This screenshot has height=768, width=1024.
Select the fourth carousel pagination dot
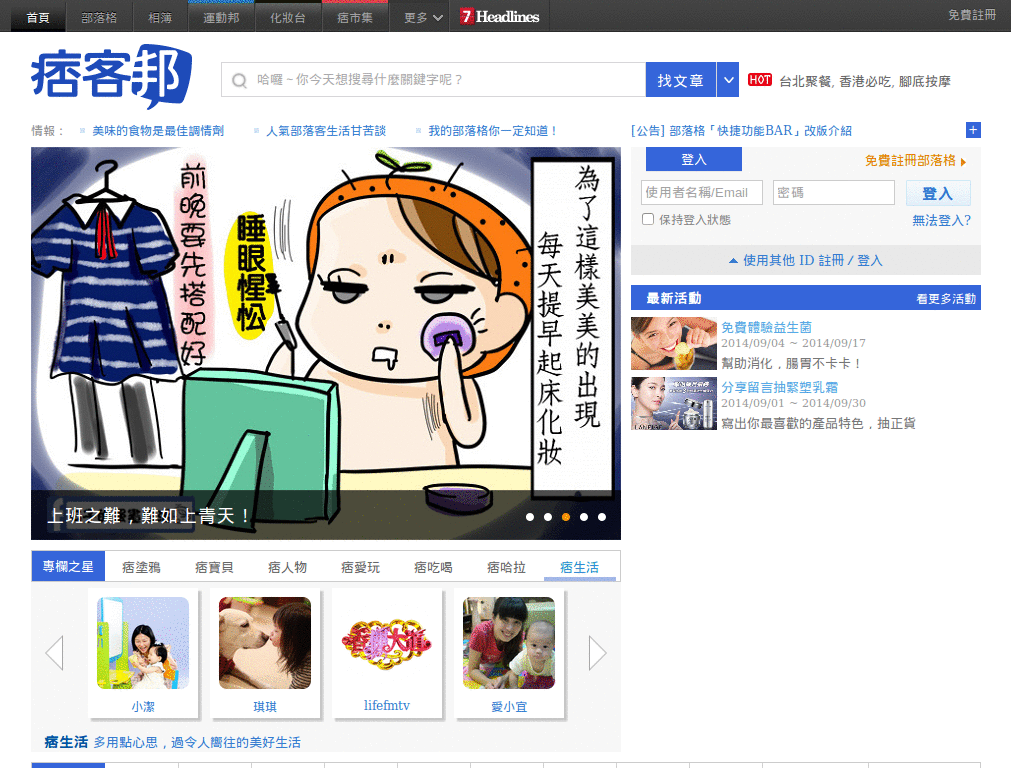[x=584, y=517]
